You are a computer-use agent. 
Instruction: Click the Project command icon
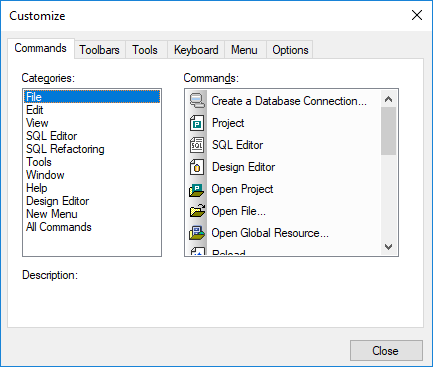[x=197, y=123]
